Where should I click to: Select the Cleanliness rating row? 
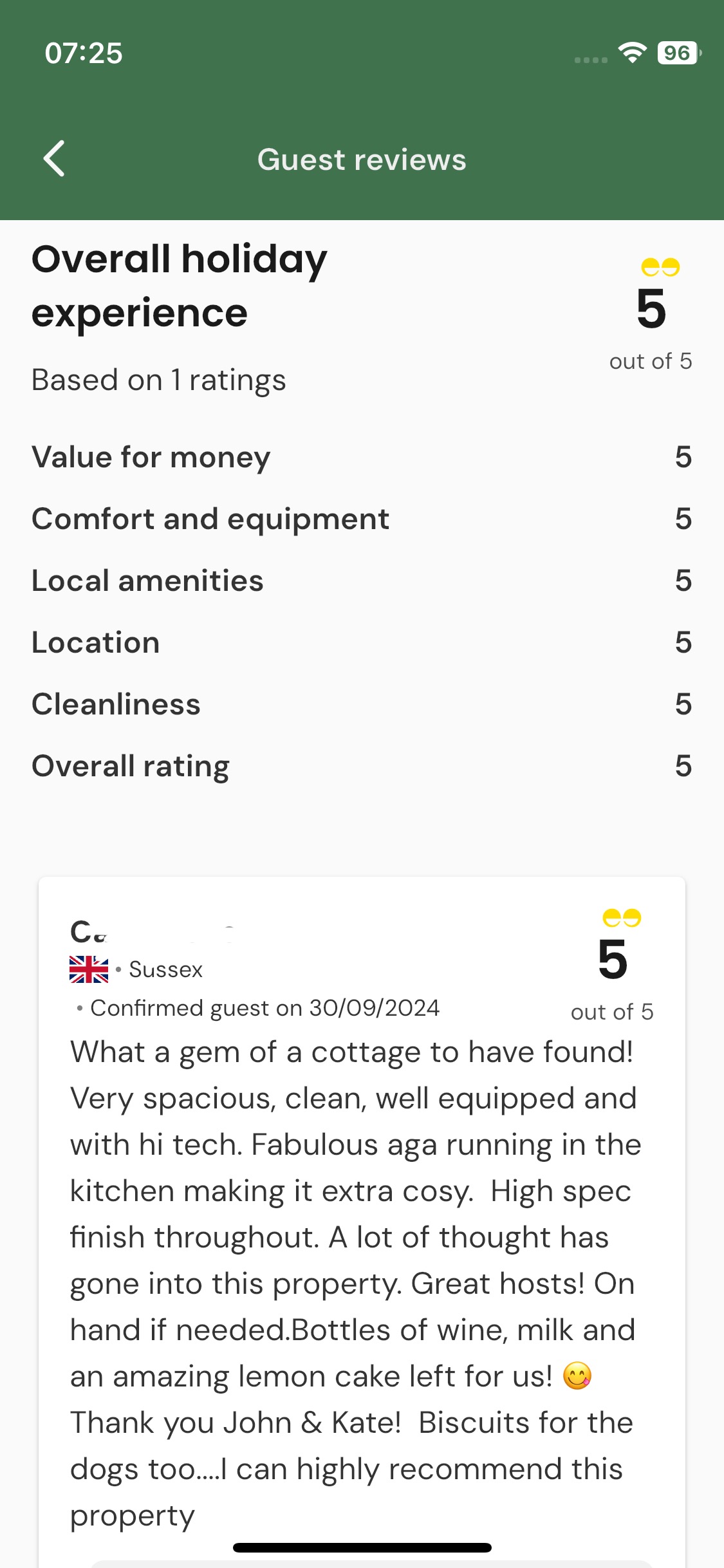(362, 704)
